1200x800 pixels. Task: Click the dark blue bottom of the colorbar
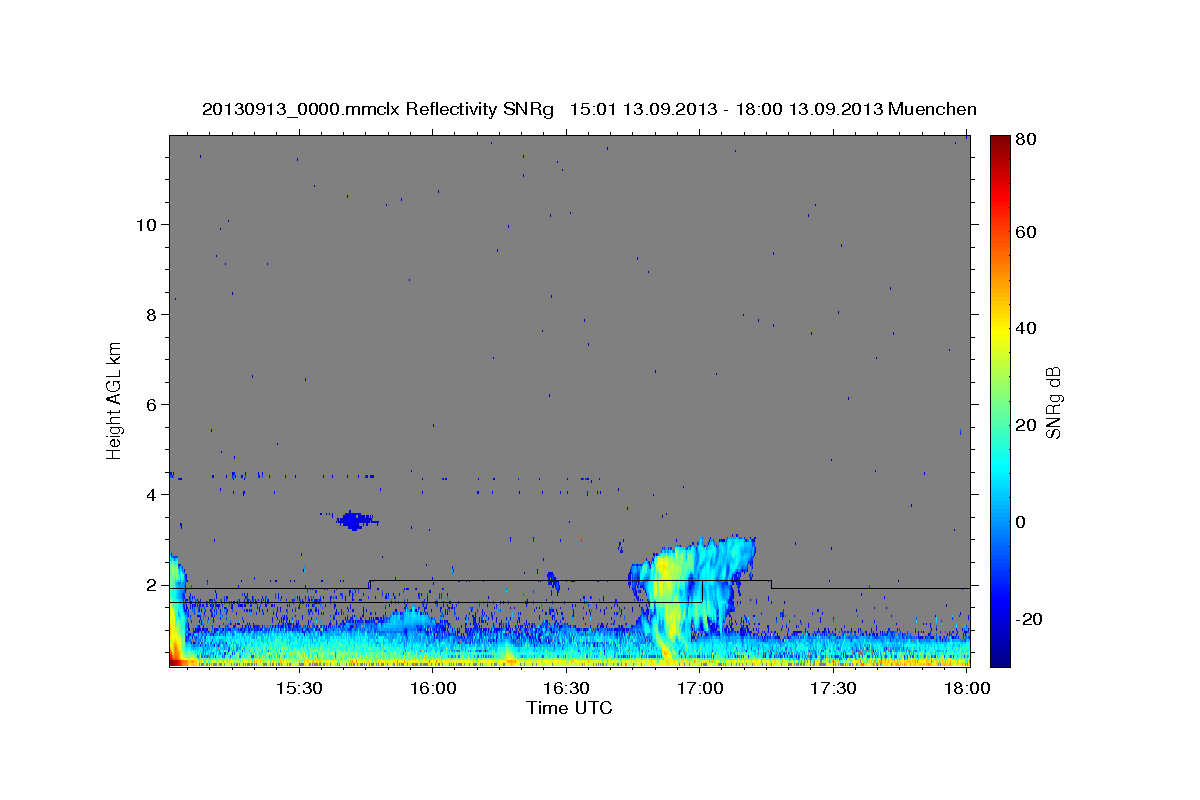(1000, 656)
